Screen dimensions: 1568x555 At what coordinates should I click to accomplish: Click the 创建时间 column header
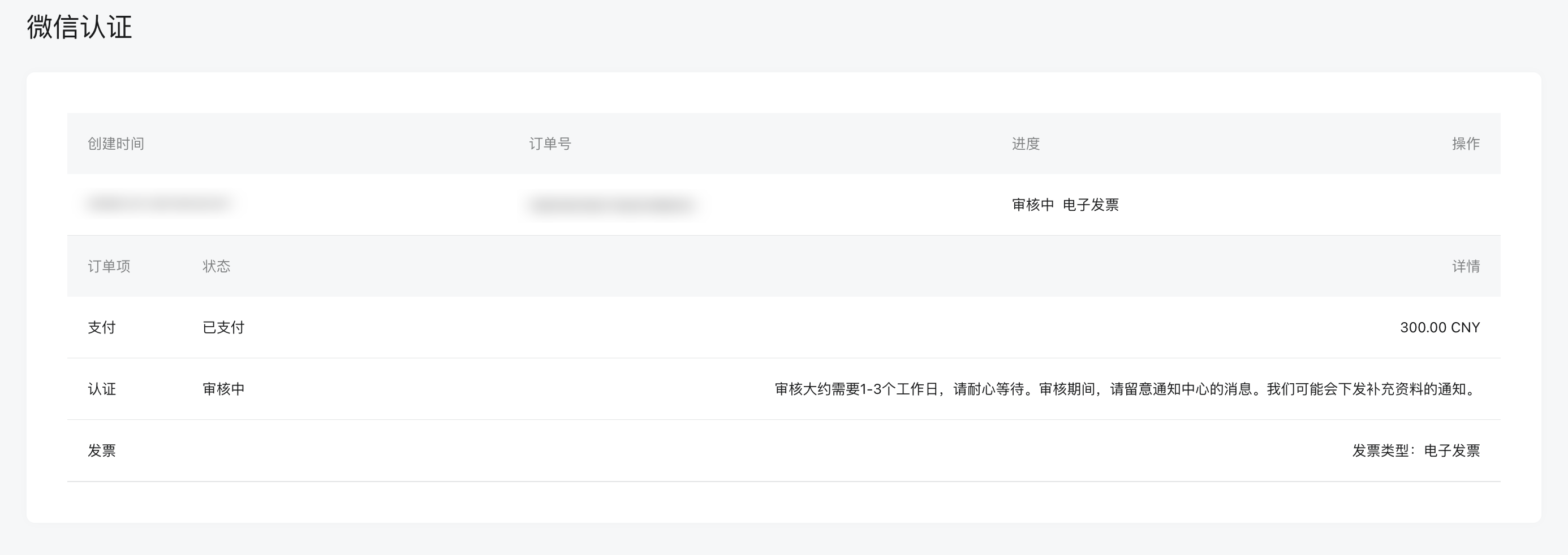tap(114, 144)
